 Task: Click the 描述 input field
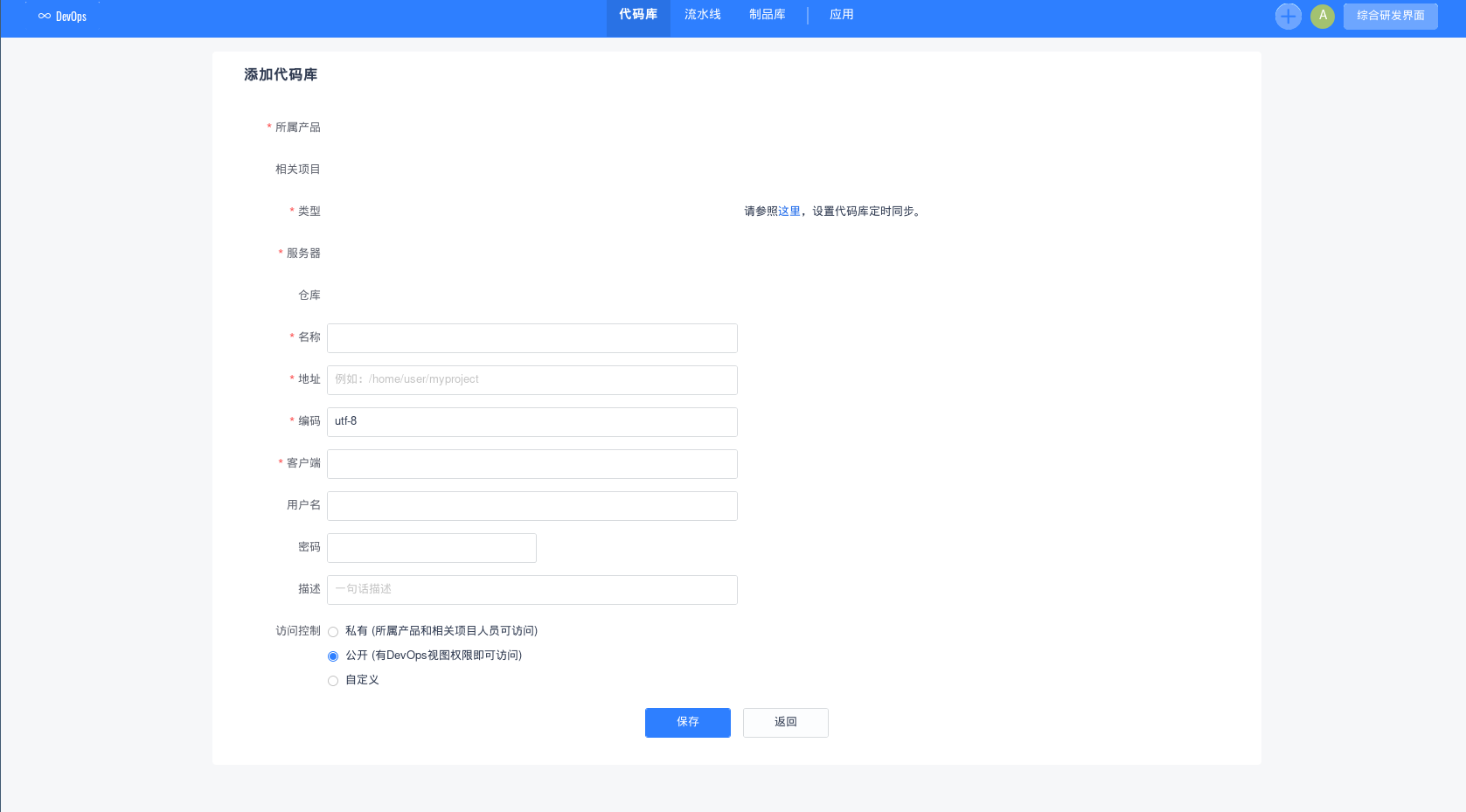point(532,590)
